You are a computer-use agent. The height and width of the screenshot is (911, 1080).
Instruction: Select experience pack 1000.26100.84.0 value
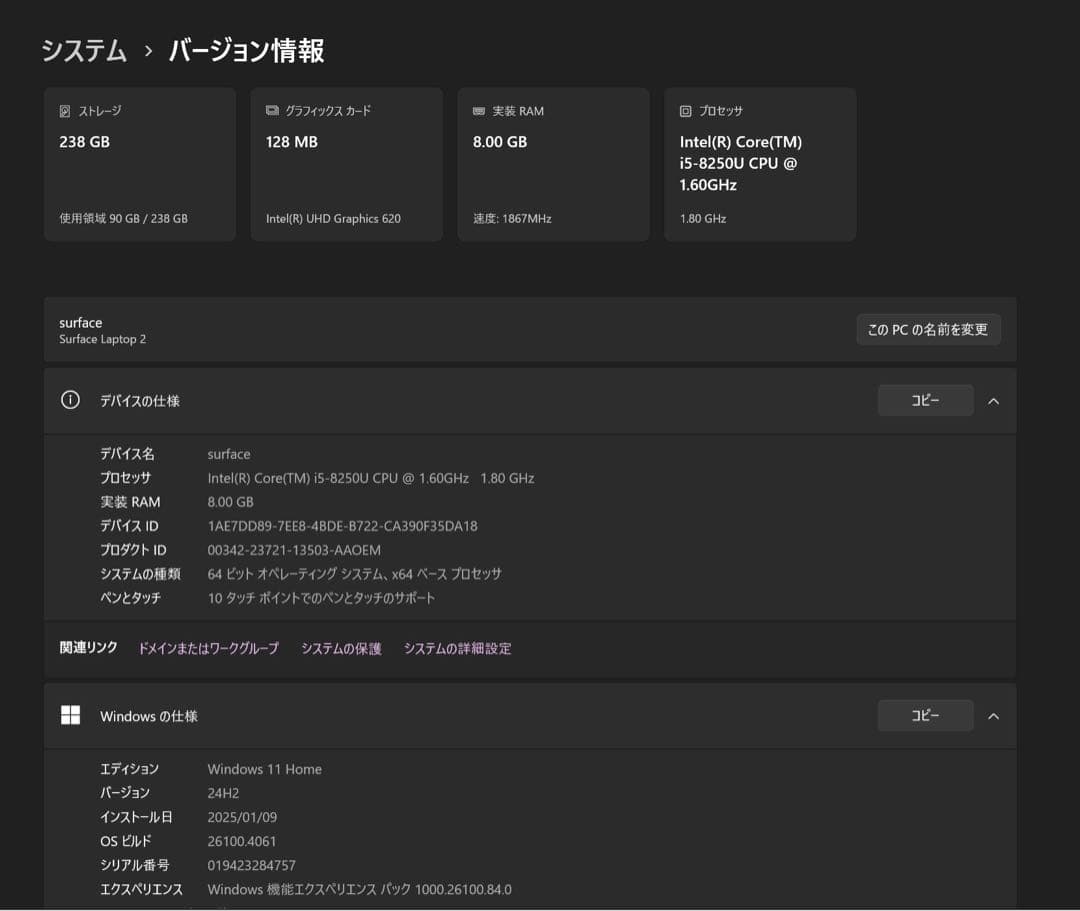point(360,890)
